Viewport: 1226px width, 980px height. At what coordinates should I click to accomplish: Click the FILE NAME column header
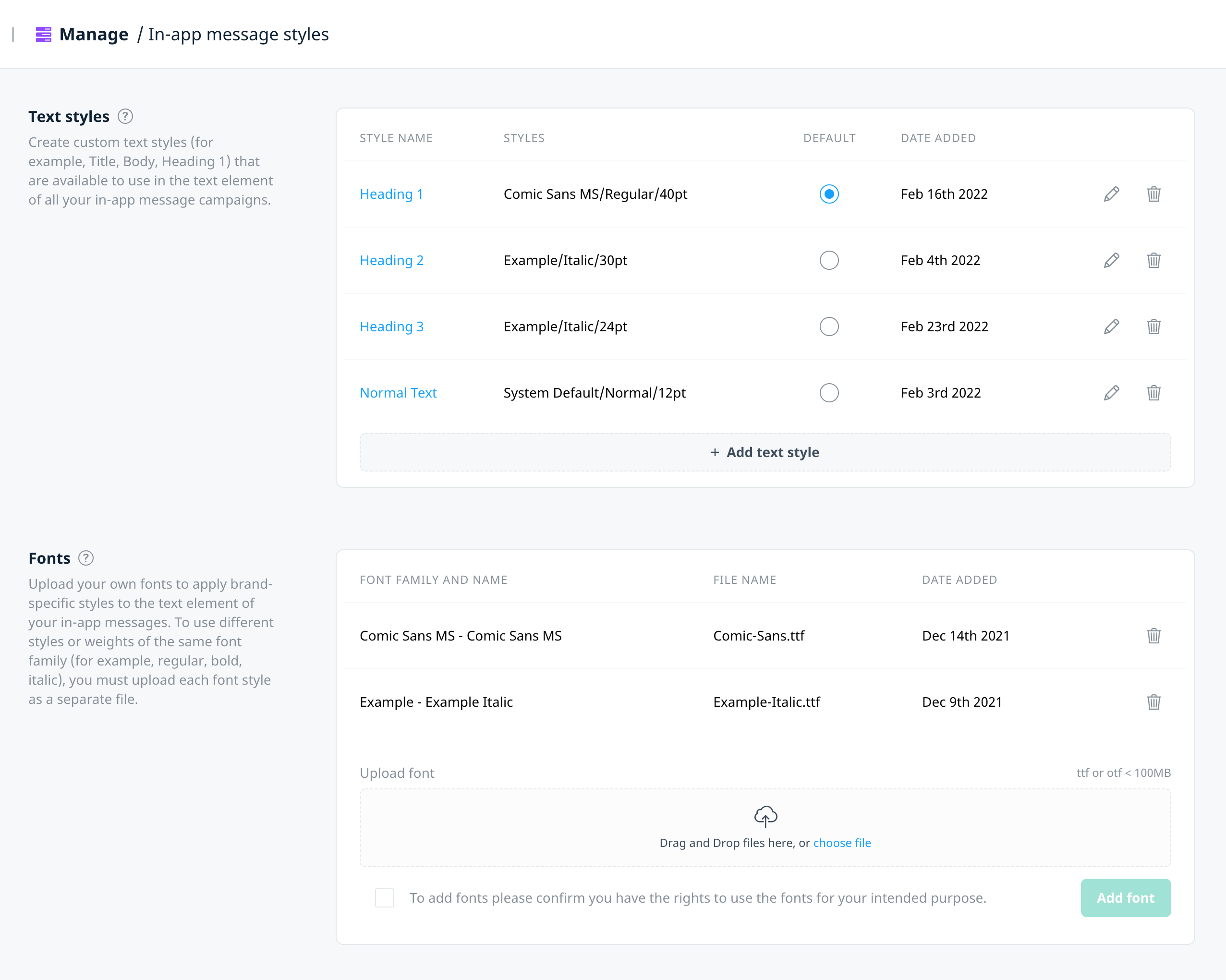[x=745, y=580]
